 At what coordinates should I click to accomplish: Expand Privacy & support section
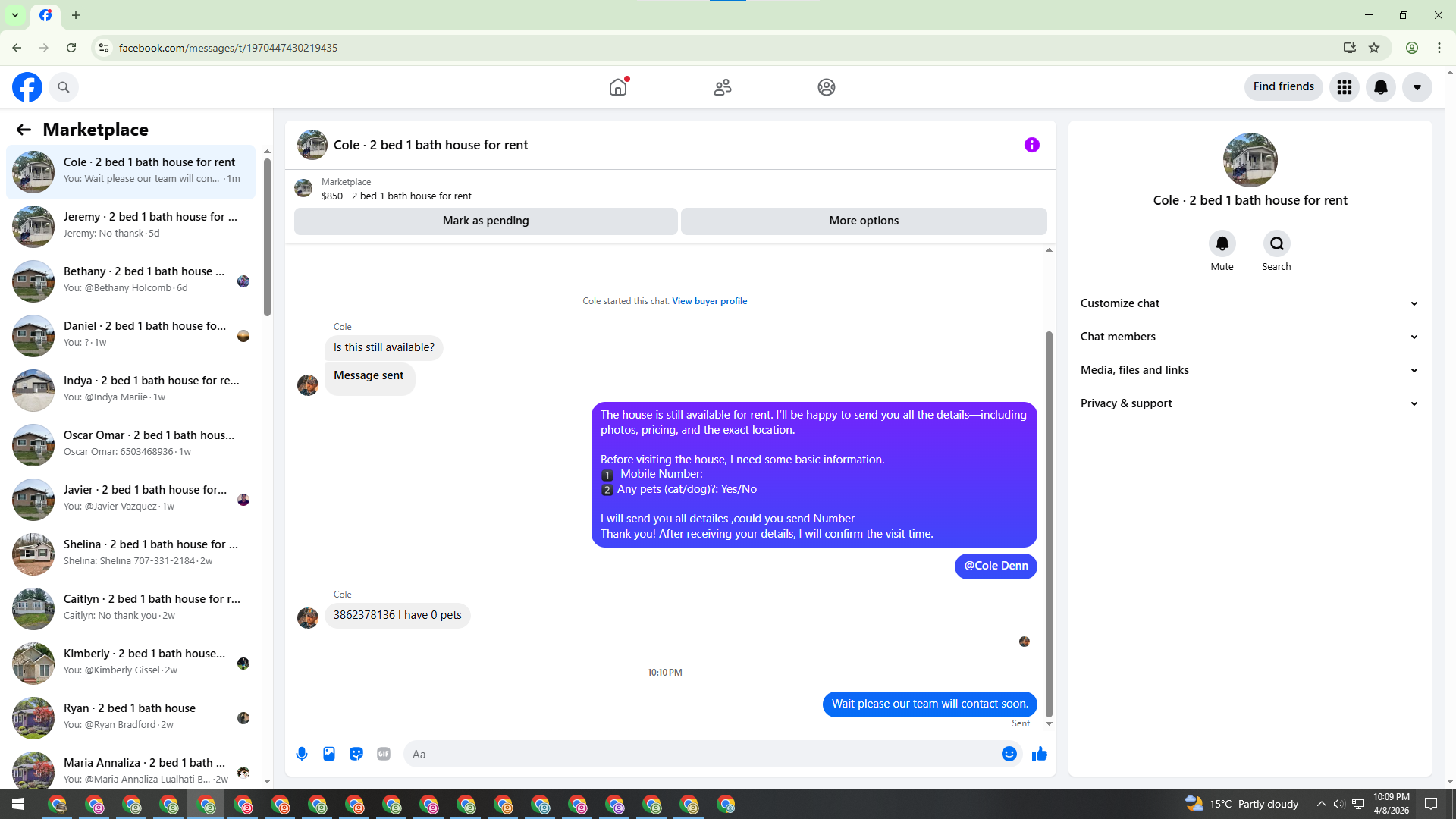click(x=1250, y=403)
